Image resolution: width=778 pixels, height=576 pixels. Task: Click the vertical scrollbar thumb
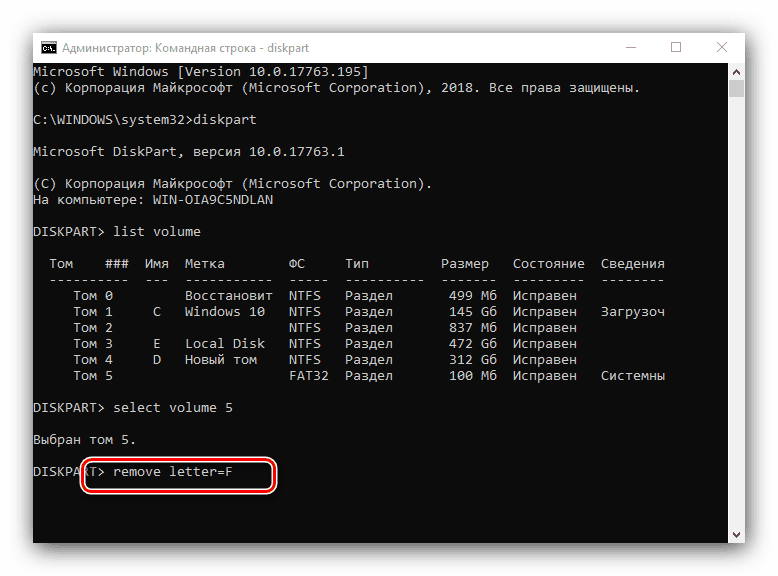[x=737, y=90]
